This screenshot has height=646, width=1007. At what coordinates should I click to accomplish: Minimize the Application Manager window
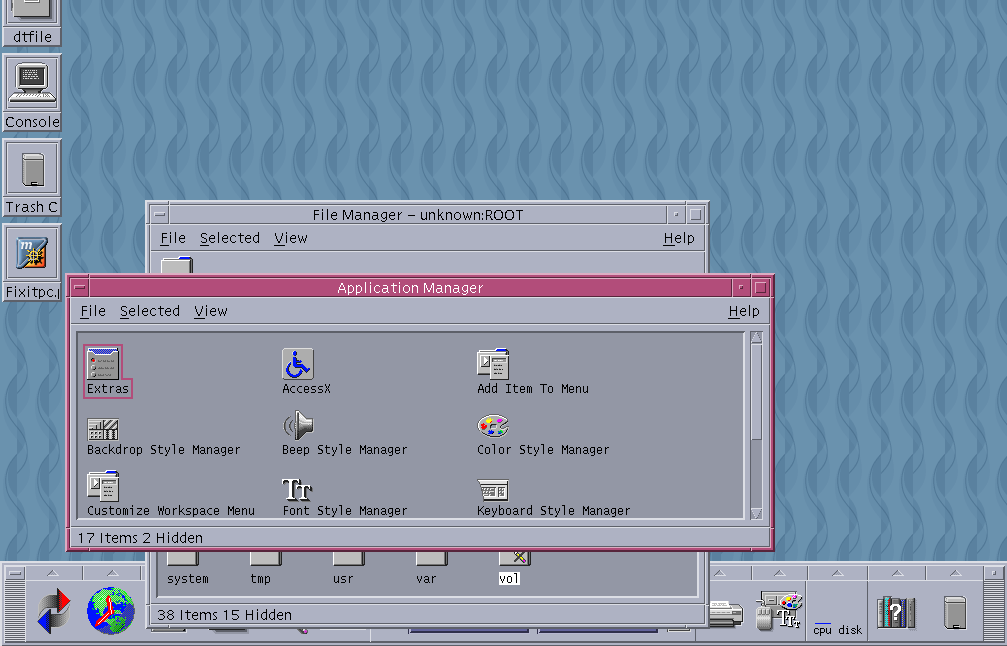[741, 287]
